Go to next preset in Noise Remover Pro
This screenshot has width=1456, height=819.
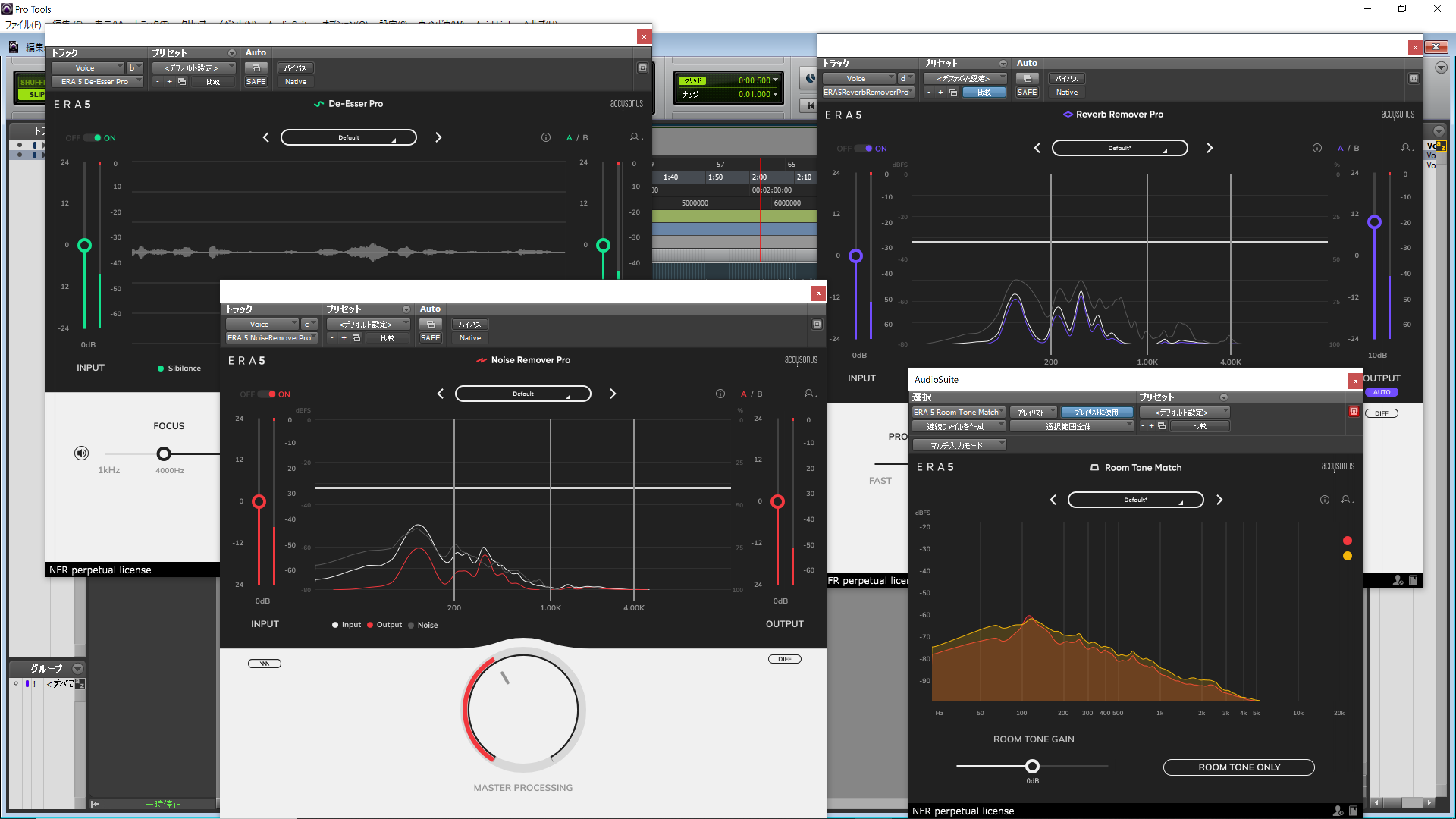613,394
